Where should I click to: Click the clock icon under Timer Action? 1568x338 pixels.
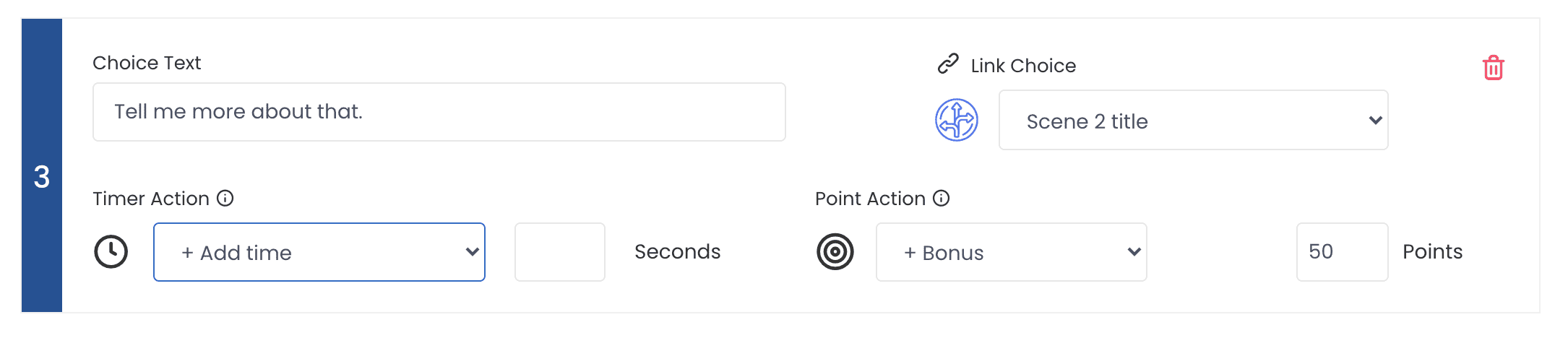[111, 252]
